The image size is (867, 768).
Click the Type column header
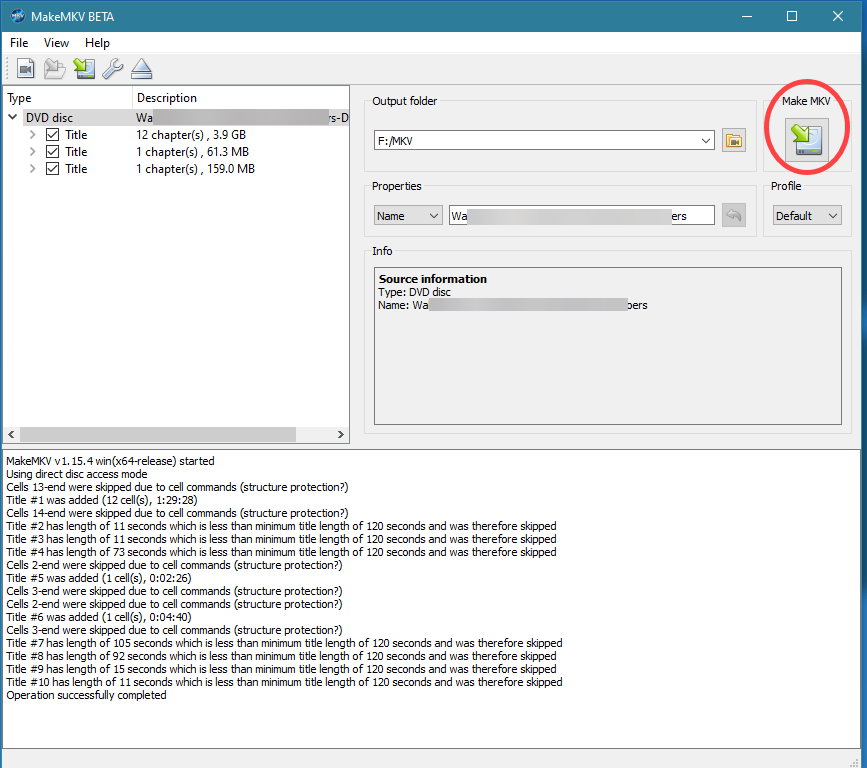coord(68,98)
